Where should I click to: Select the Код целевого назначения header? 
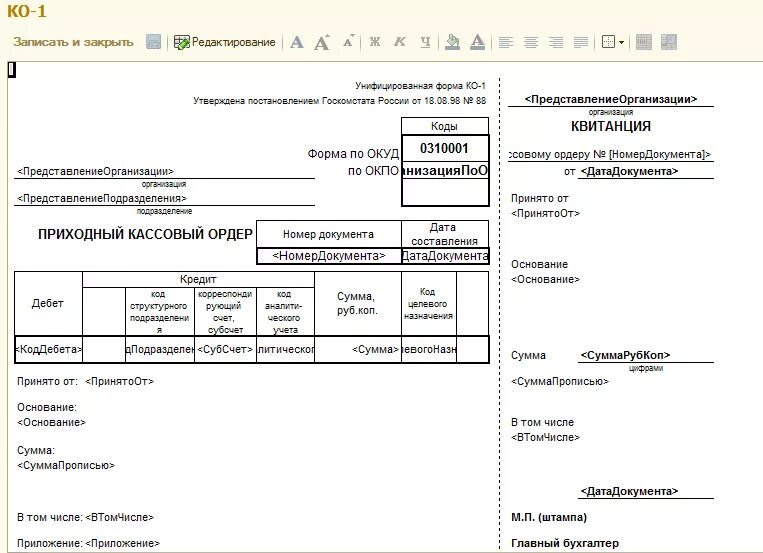pyautogui.click(x=429, y=303)
